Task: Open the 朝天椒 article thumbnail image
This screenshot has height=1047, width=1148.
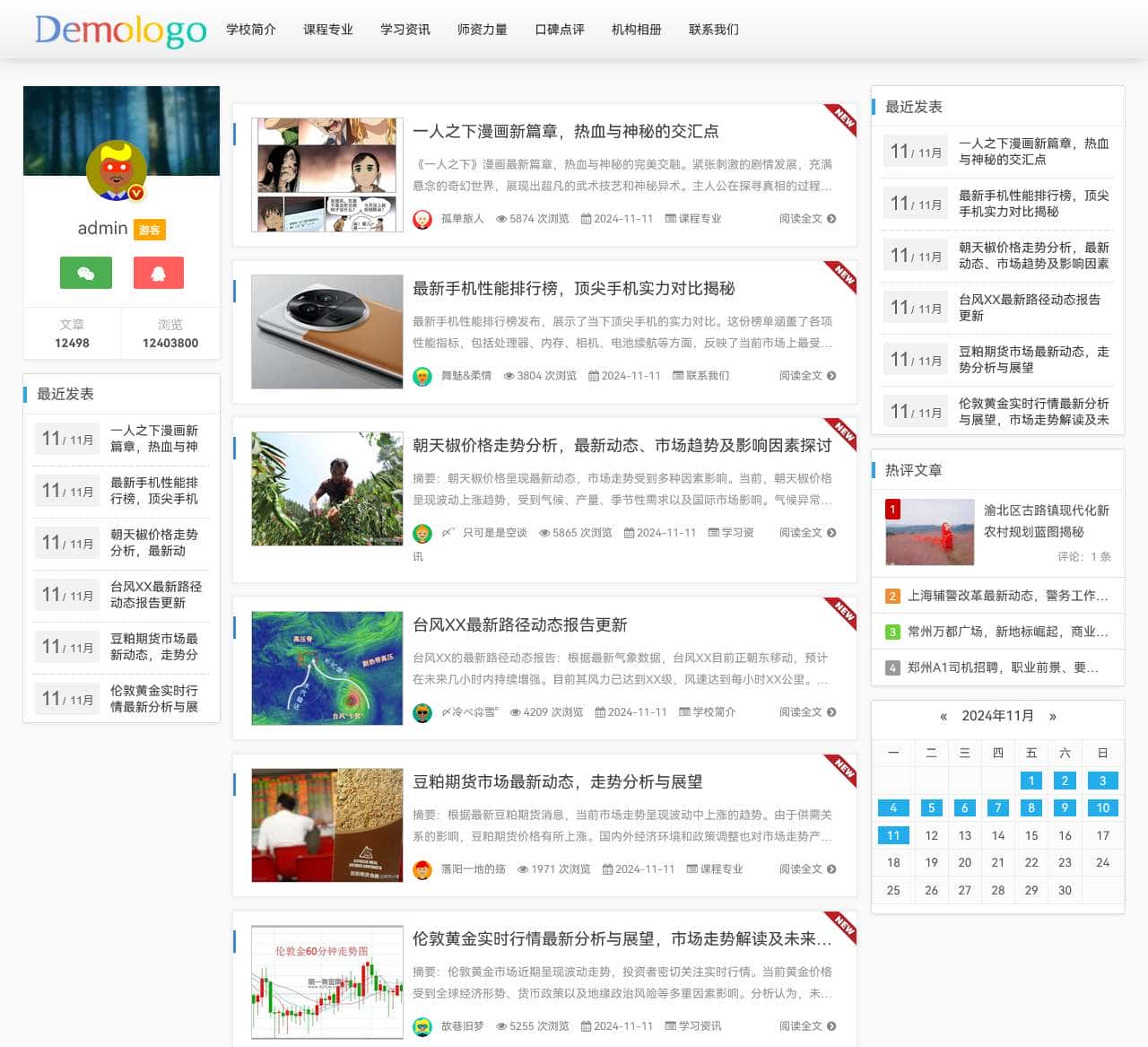Action: point(327,488)
